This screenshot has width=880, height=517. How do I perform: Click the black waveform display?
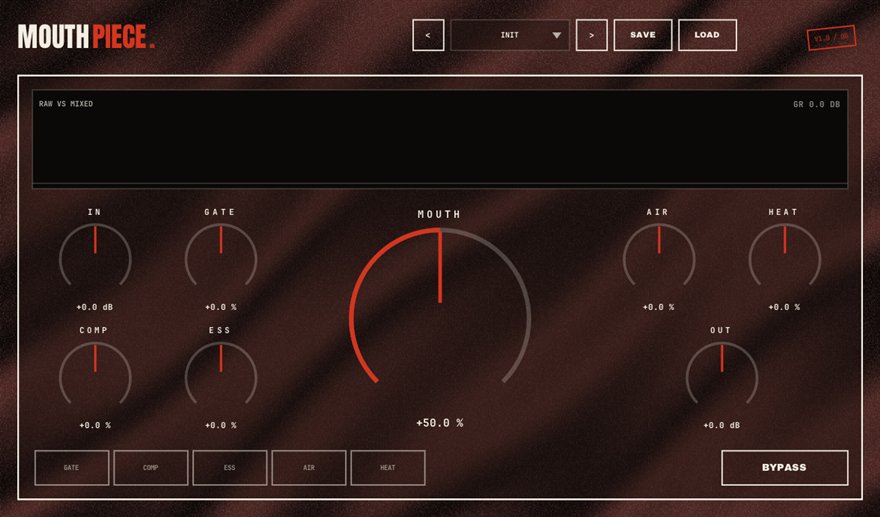(440, 138)
